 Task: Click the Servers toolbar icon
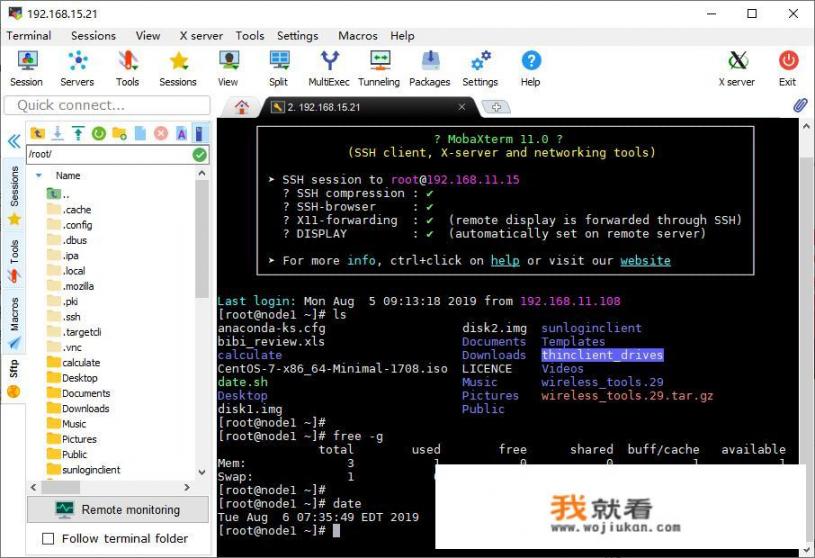click(77, 69)
